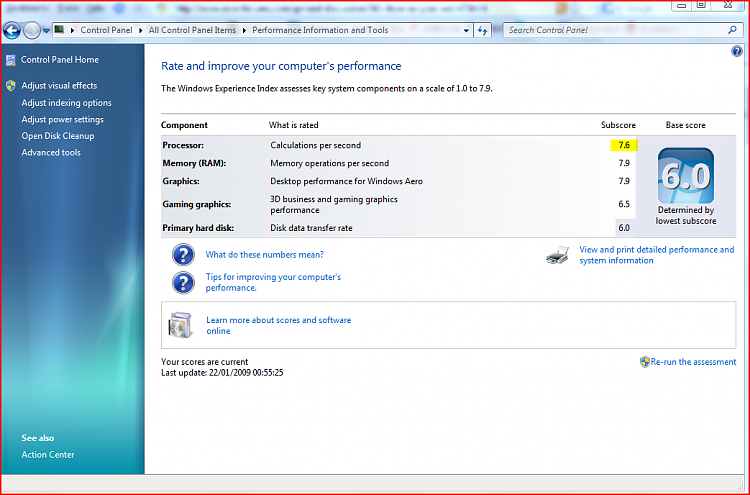Click the Last update date text
Screen dimensions: 750x495
222,373
